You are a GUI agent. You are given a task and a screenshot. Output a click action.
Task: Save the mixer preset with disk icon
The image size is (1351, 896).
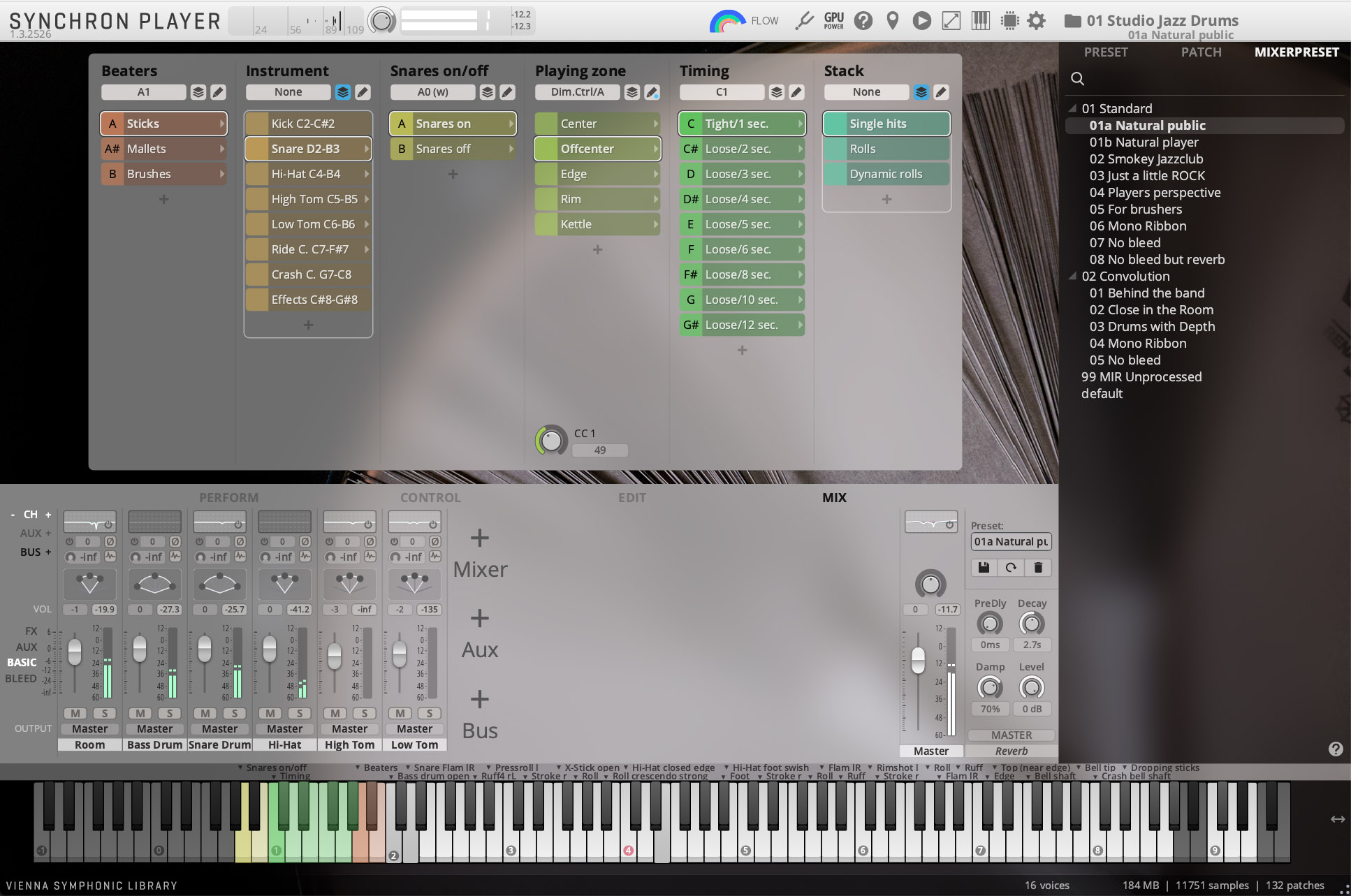(984, 568)
